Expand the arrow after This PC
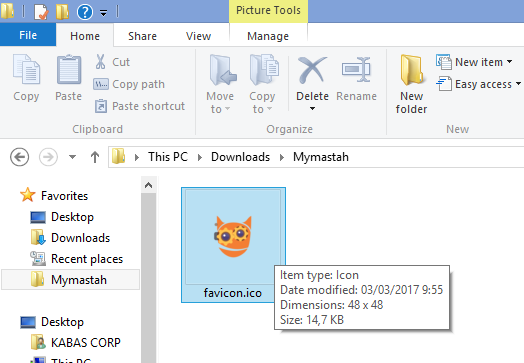This screenshot has height=363, width=524. click(x=200, y=157)
